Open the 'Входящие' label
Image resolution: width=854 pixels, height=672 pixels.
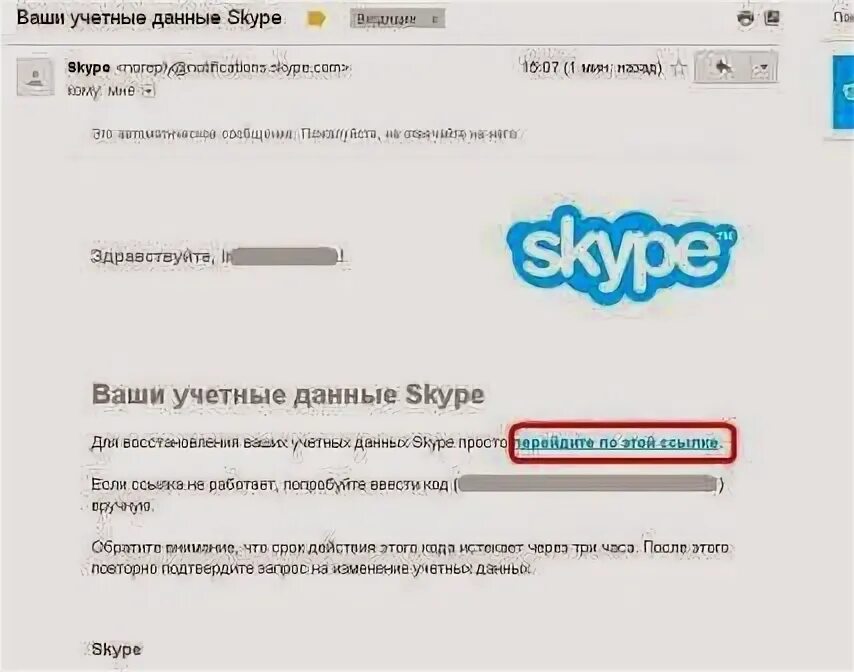pyautogui.click(x=386, y=20)
